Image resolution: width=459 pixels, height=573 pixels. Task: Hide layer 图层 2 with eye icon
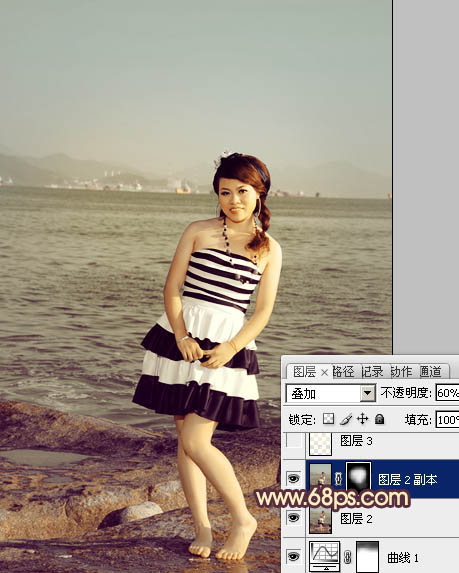[x=293, y=517]
